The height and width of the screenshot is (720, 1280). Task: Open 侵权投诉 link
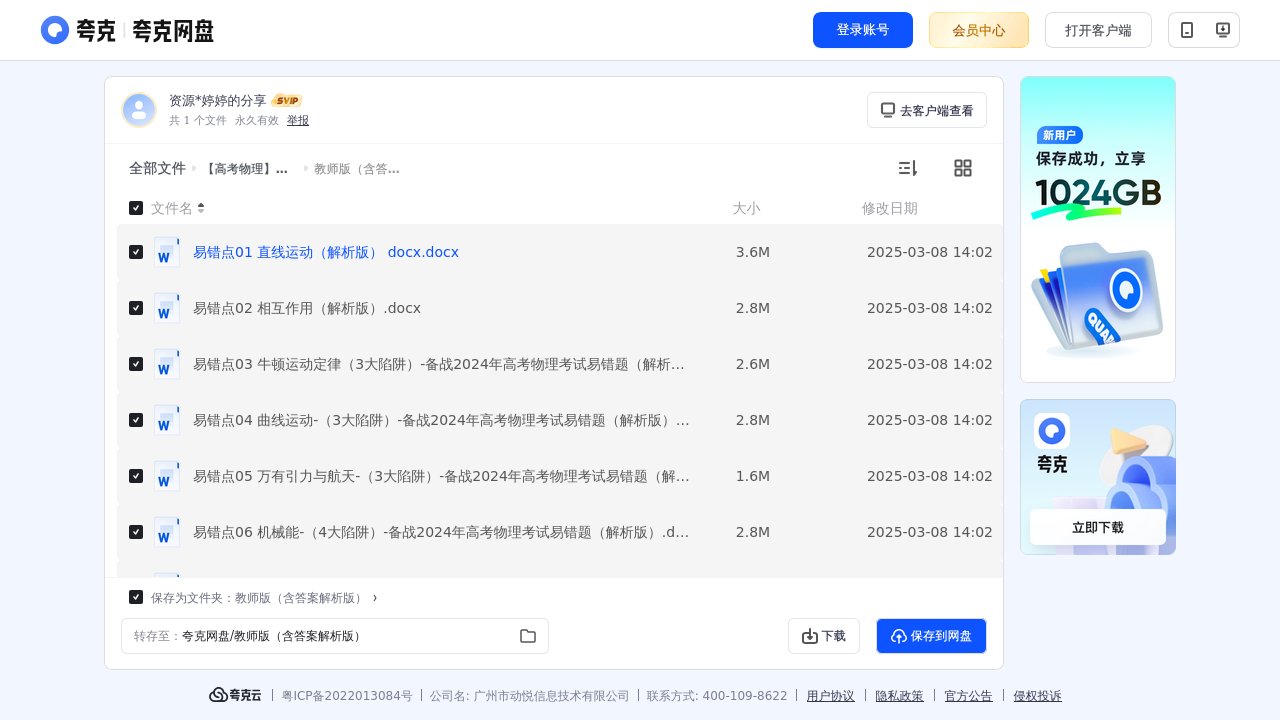pyautogui.click(x=1038, y=696)
